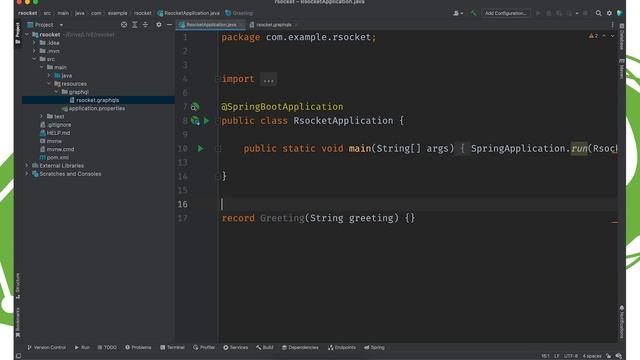Open the Project view dropdown
The height and width of the screenshot is (360, 640).
coord(61,25)
